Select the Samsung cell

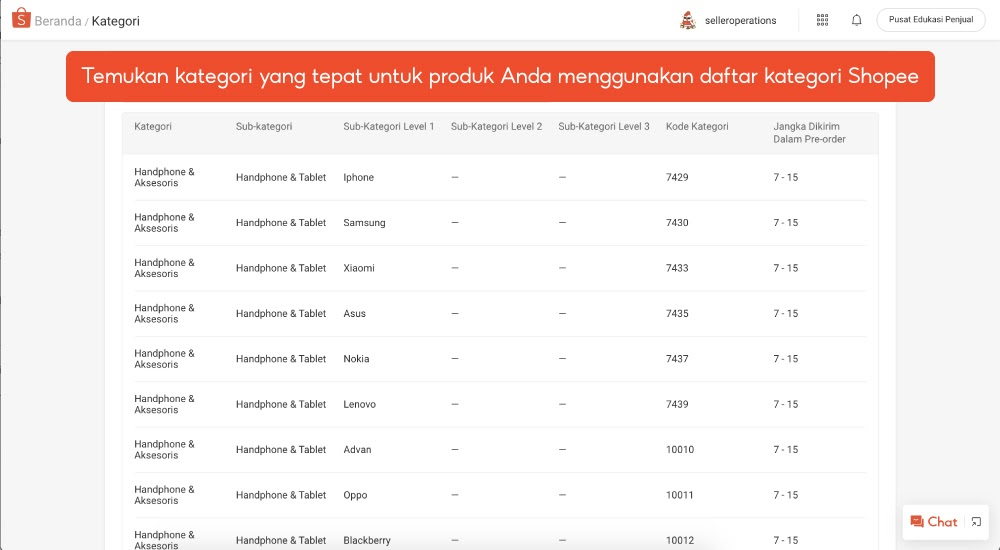pyautogui.click(x=364, y=223)
